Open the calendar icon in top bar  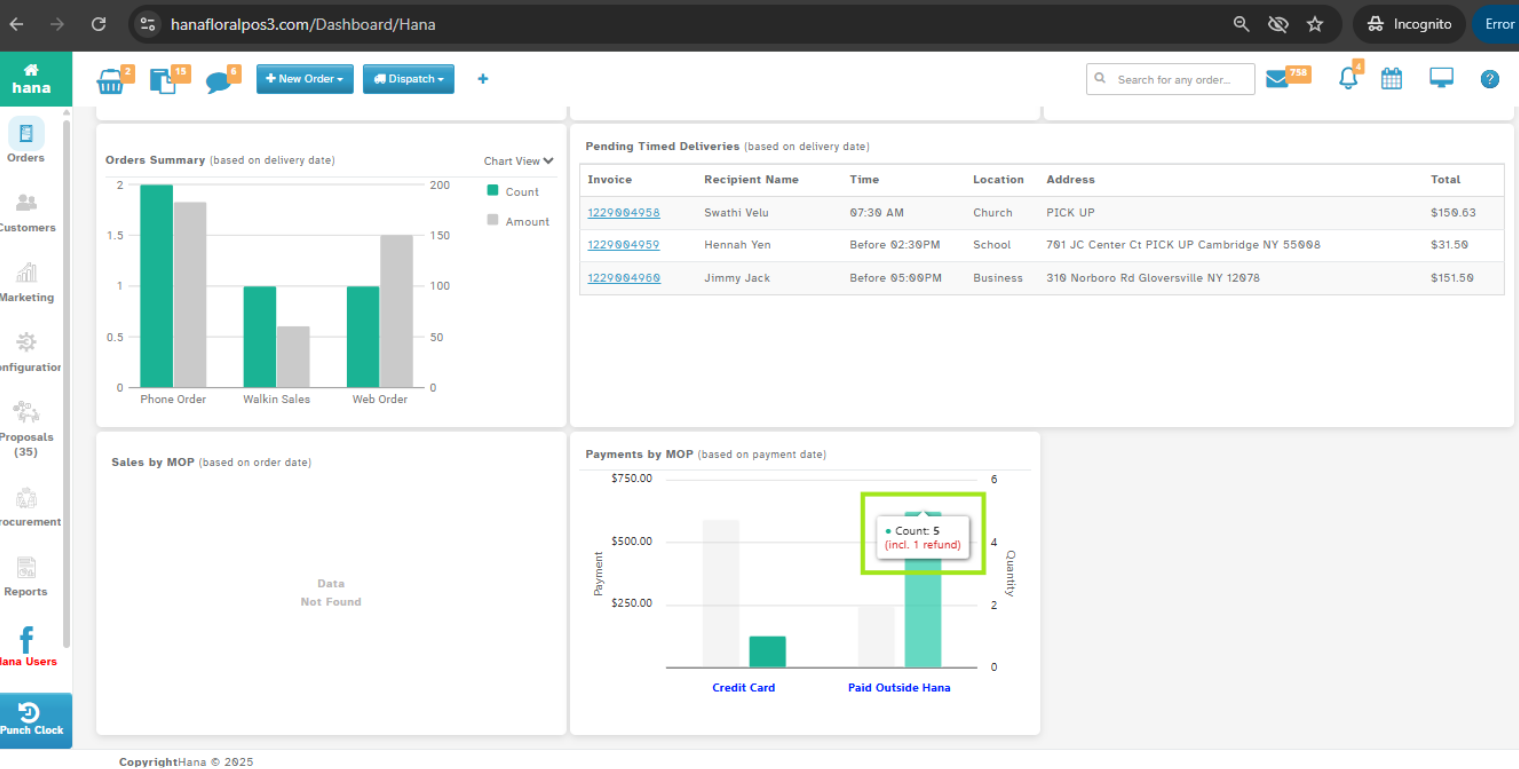1391,79
